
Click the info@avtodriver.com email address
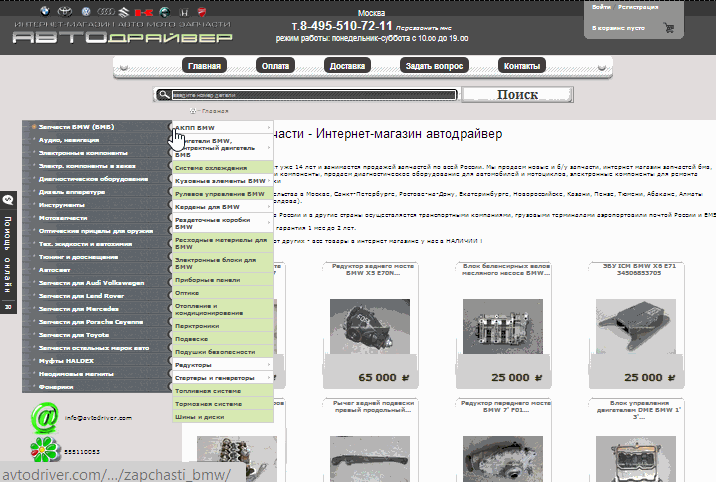click(x=98, y=418)
